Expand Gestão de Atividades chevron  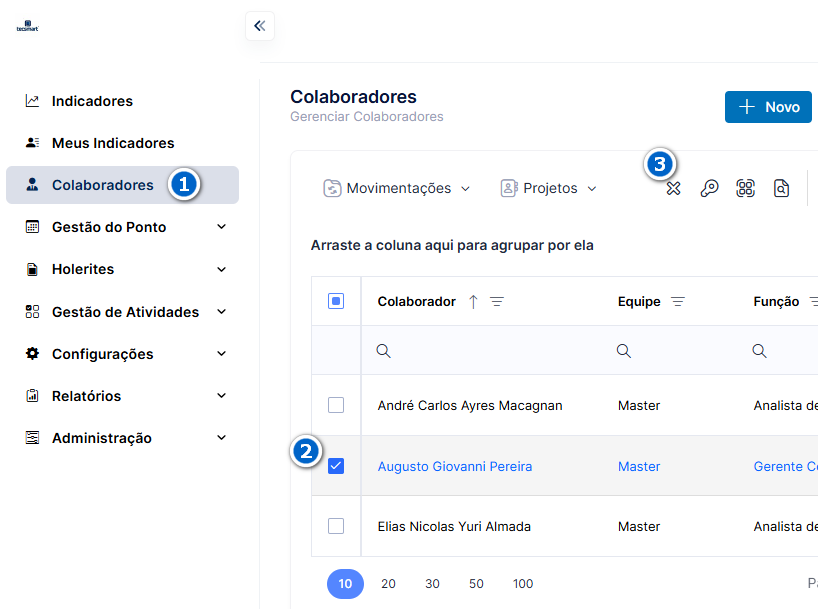tap(222, 312)
